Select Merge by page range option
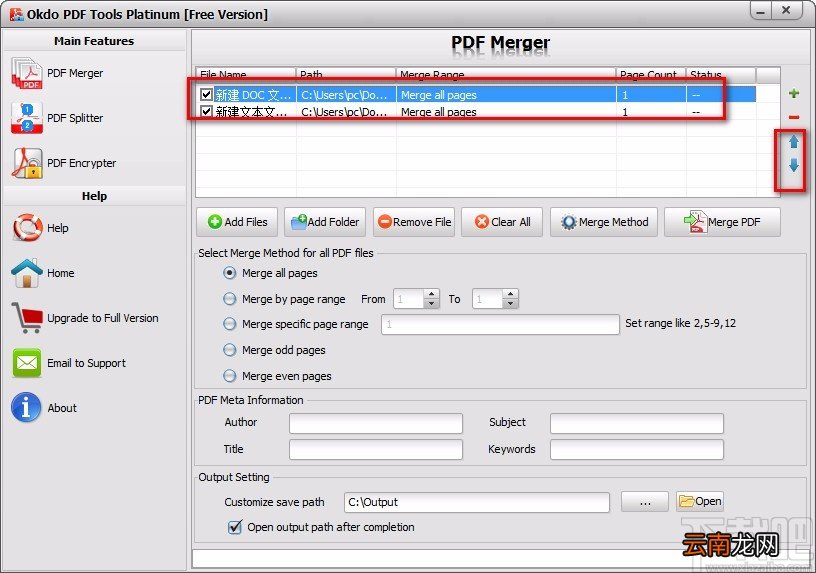 click(x=230, y=299)
